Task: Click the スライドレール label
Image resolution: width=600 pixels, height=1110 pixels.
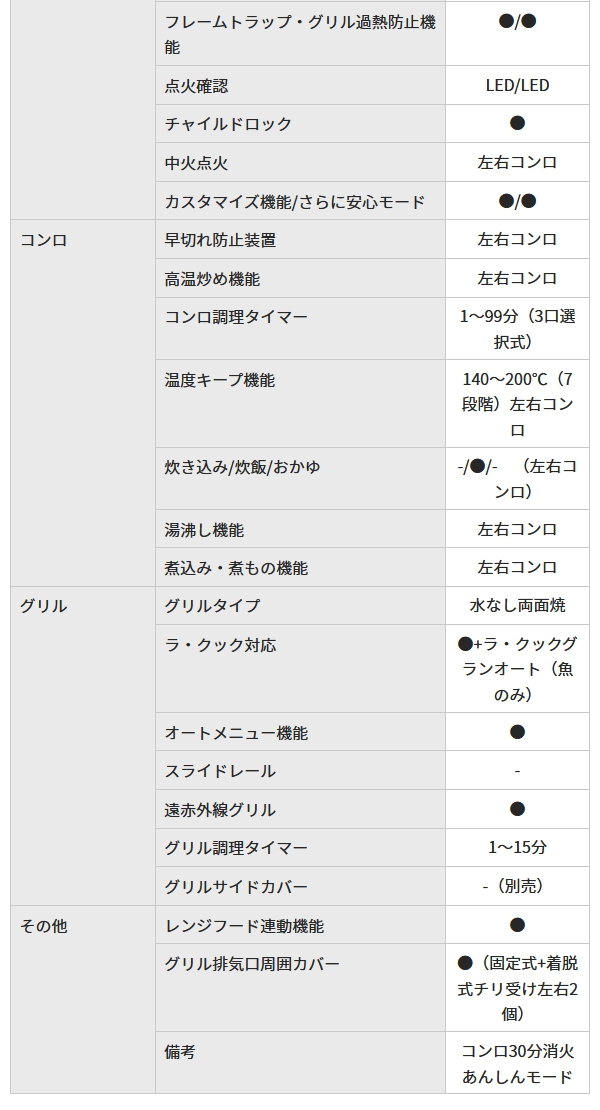Action: (x=220, y=771)
